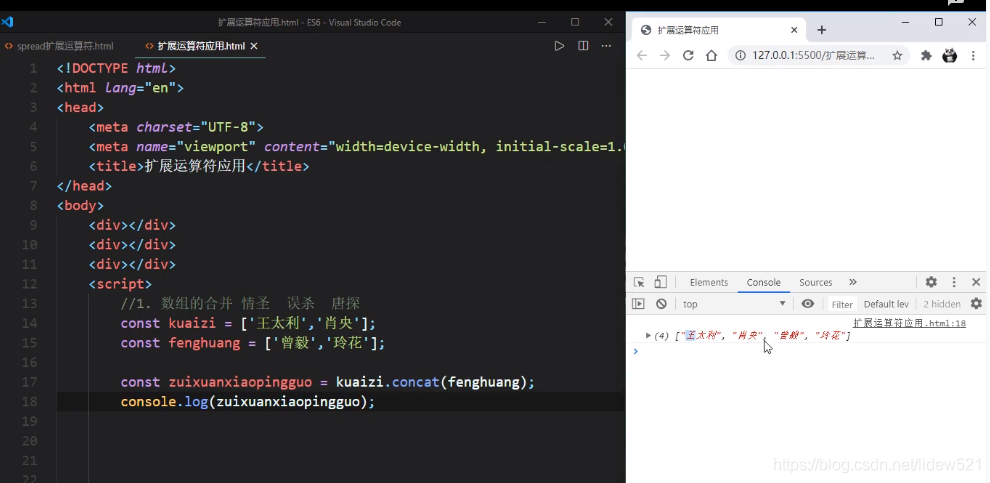
Task: Open Default levels dropdown
Action: click(x=886, y=304)
